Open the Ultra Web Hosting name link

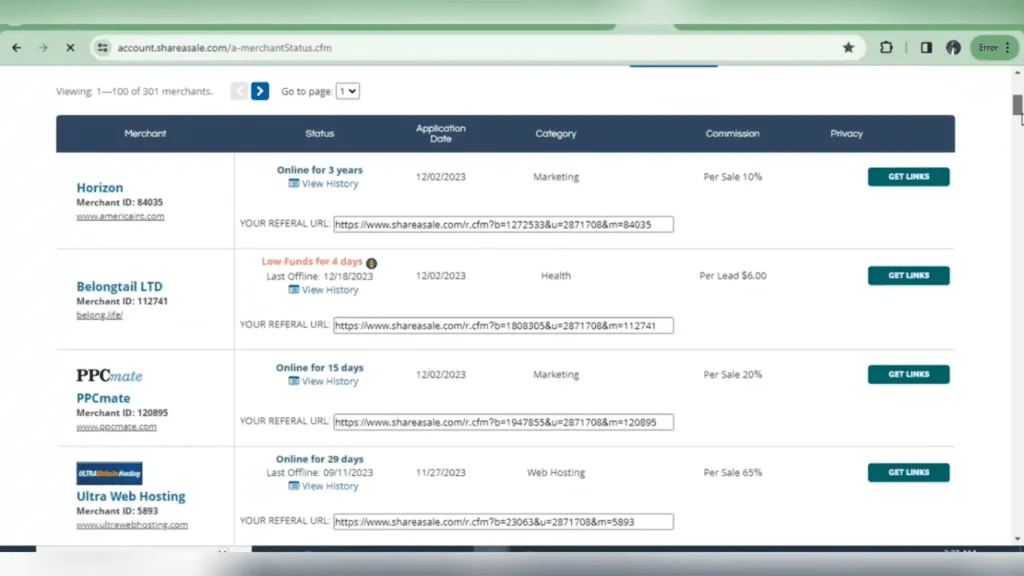click(x=131, y=496)
